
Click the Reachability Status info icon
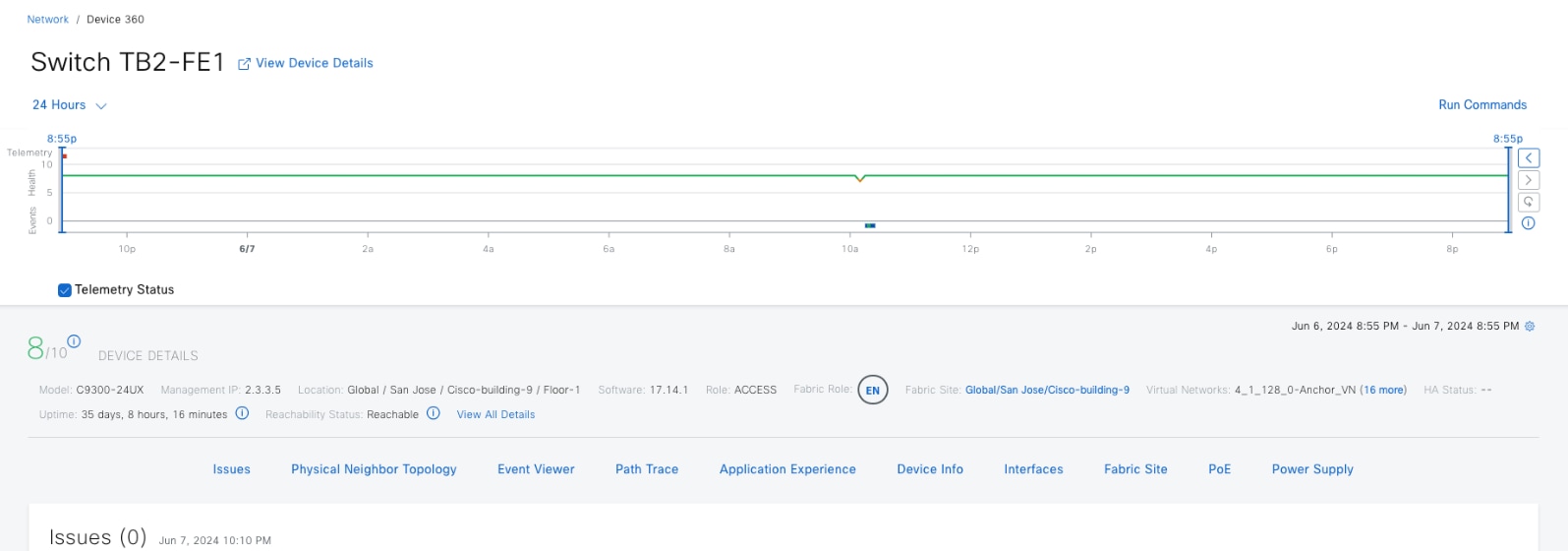[433, 414]
